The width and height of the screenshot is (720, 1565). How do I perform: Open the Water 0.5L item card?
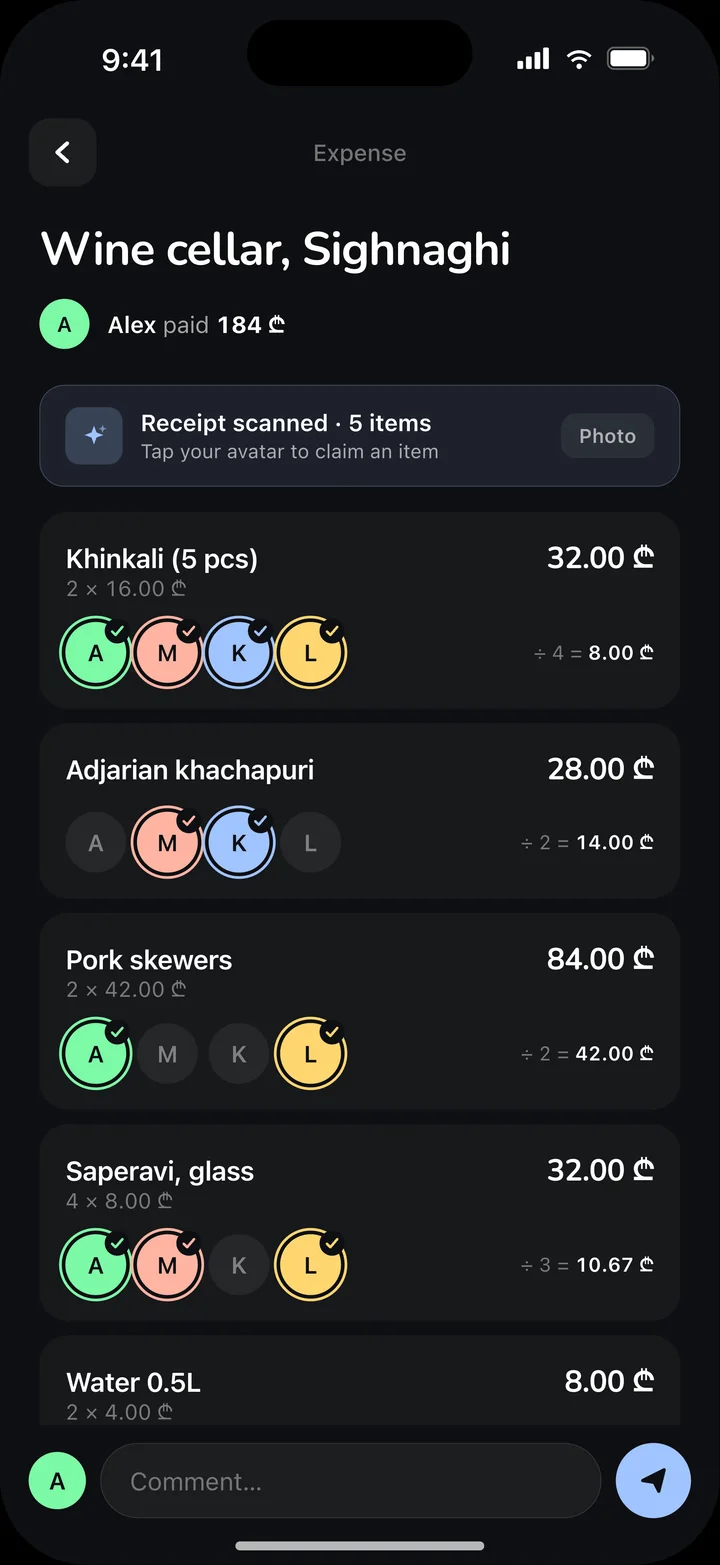[x=360, y=1382]
